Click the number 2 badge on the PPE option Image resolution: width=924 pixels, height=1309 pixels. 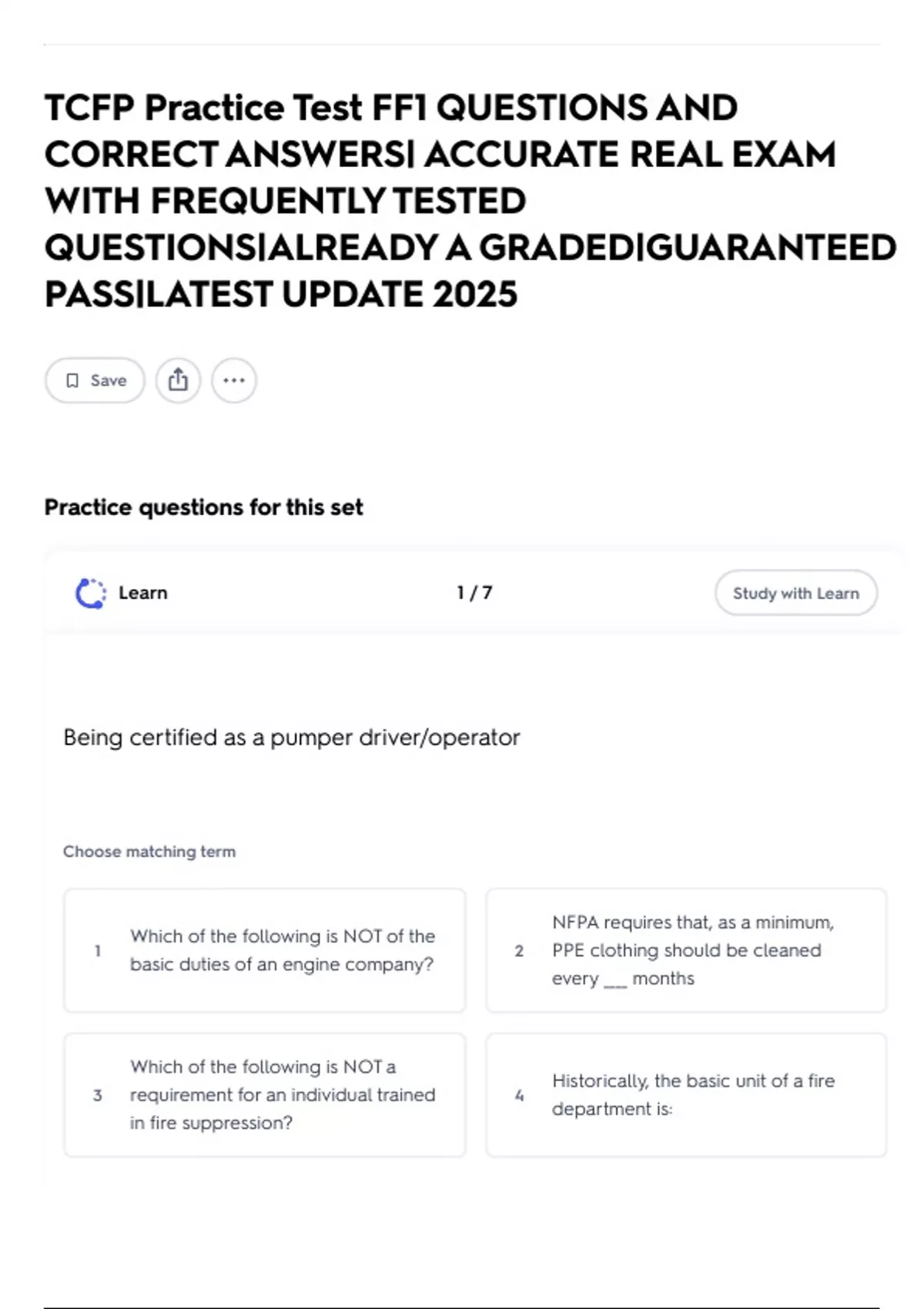[519, 951]
